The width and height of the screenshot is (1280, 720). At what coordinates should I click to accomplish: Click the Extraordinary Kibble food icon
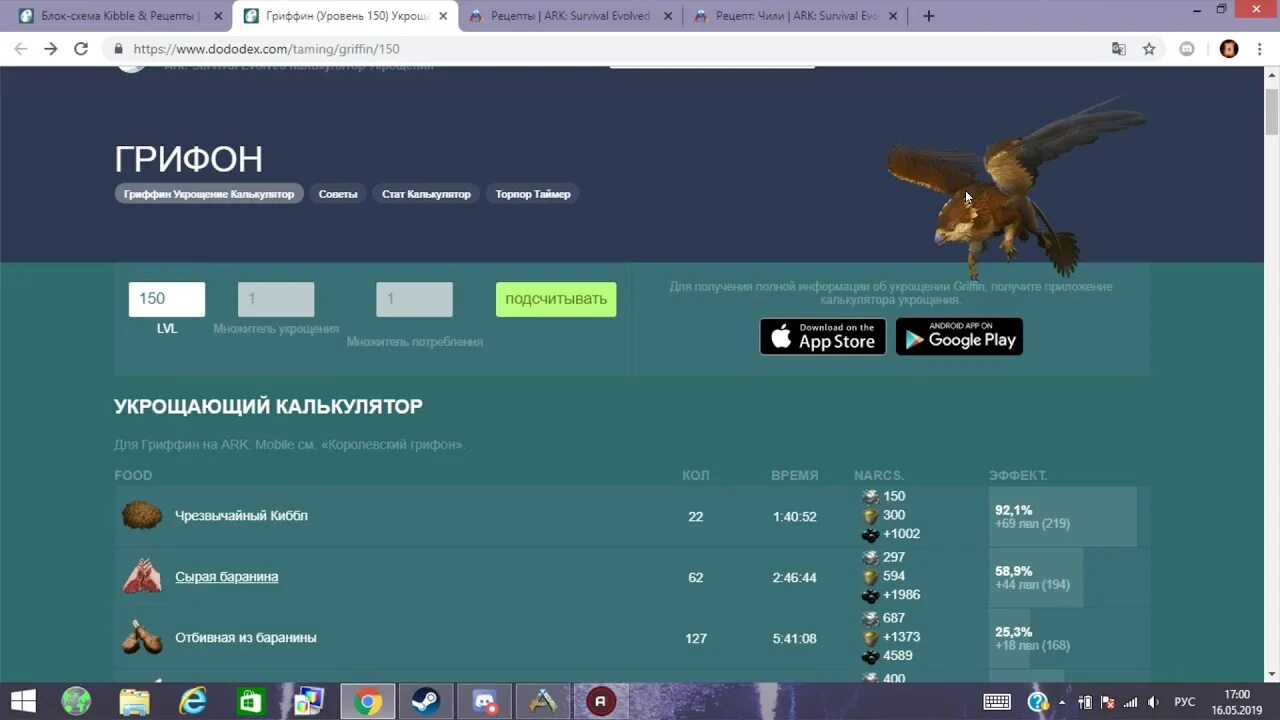(x=142, y=516)
